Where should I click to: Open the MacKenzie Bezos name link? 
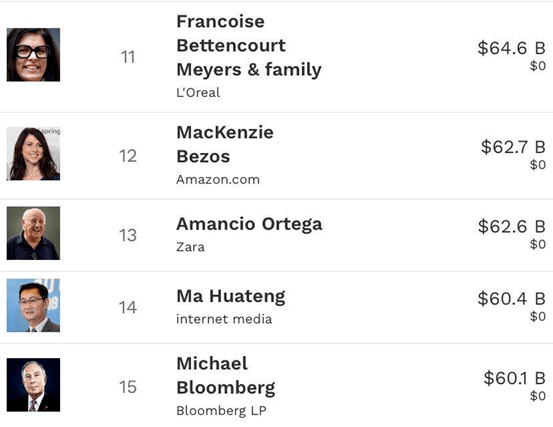pos(225,145)
